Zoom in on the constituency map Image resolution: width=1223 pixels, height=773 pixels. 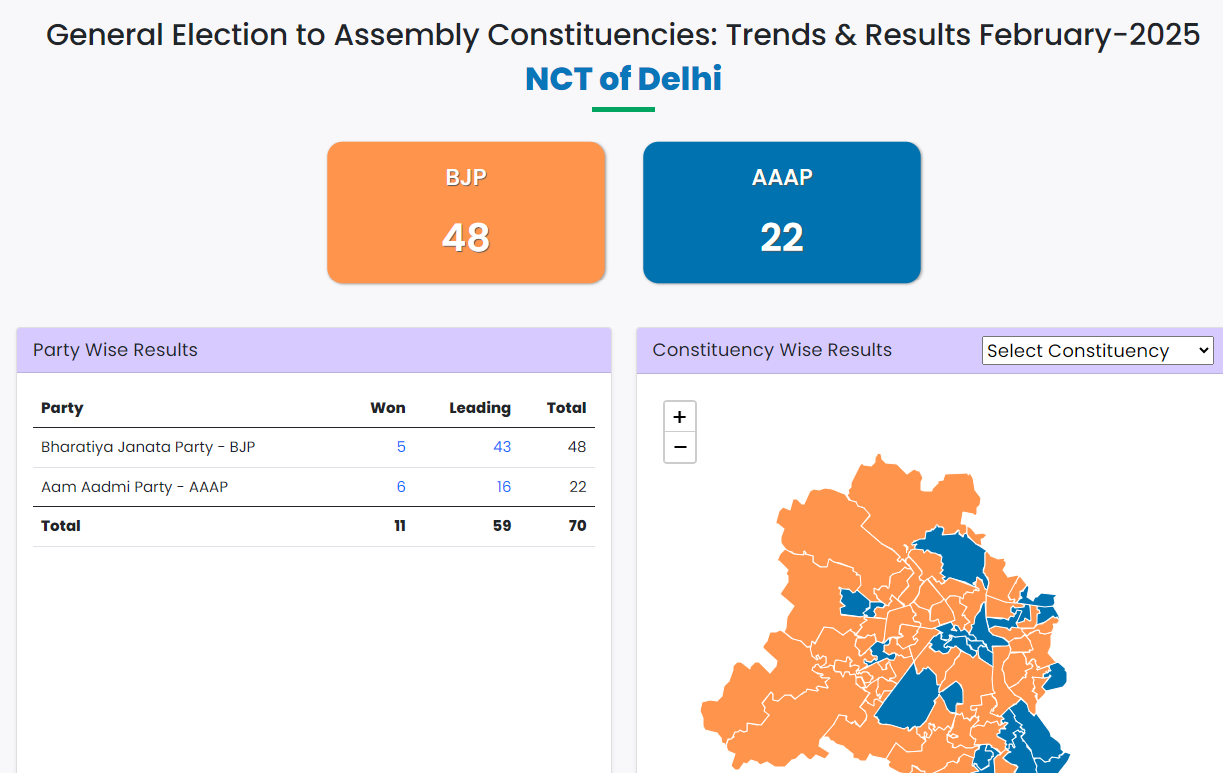coord(680,418)
